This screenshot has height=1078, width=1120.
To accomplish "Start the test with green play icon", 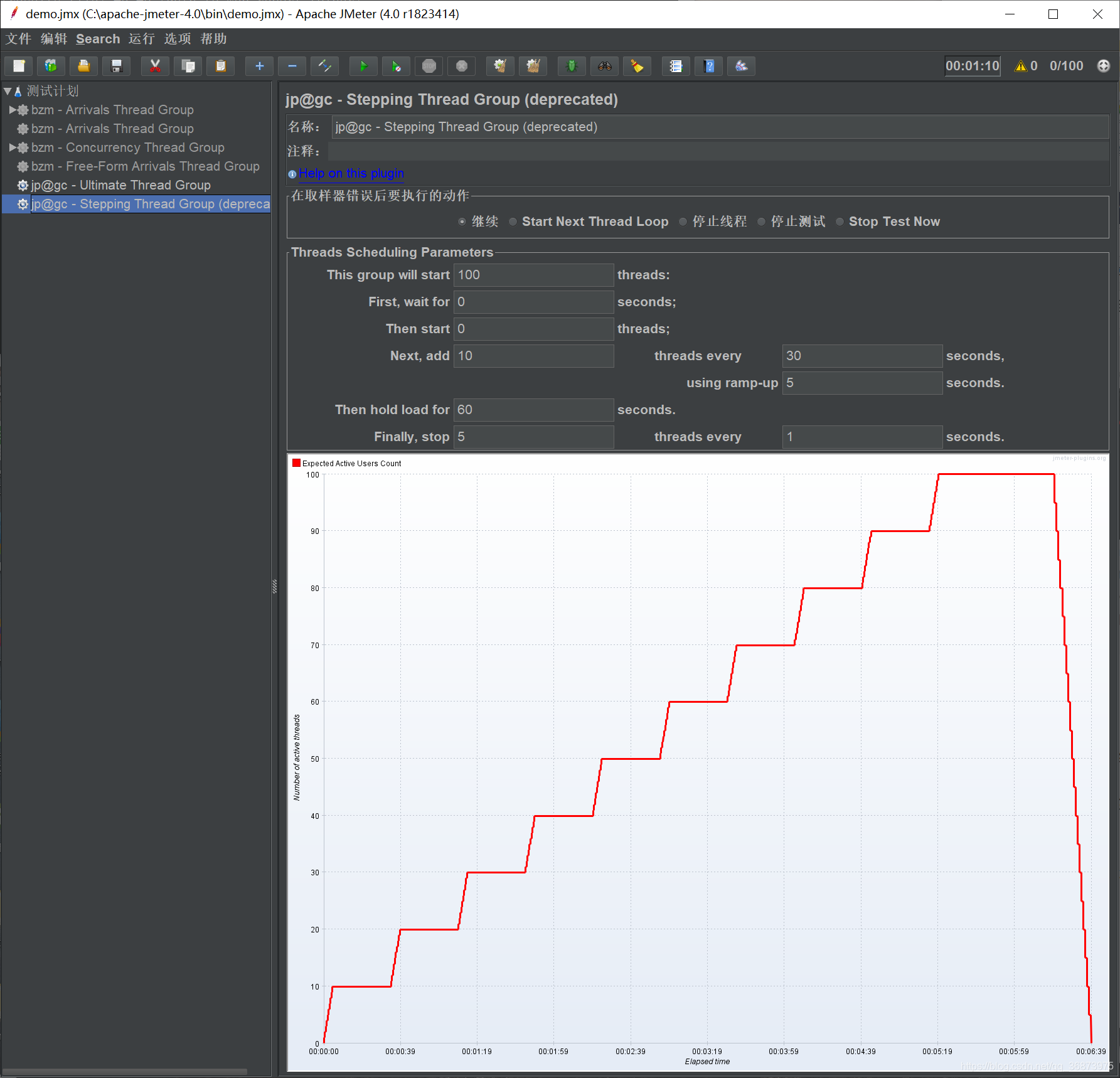I will 363,66.
